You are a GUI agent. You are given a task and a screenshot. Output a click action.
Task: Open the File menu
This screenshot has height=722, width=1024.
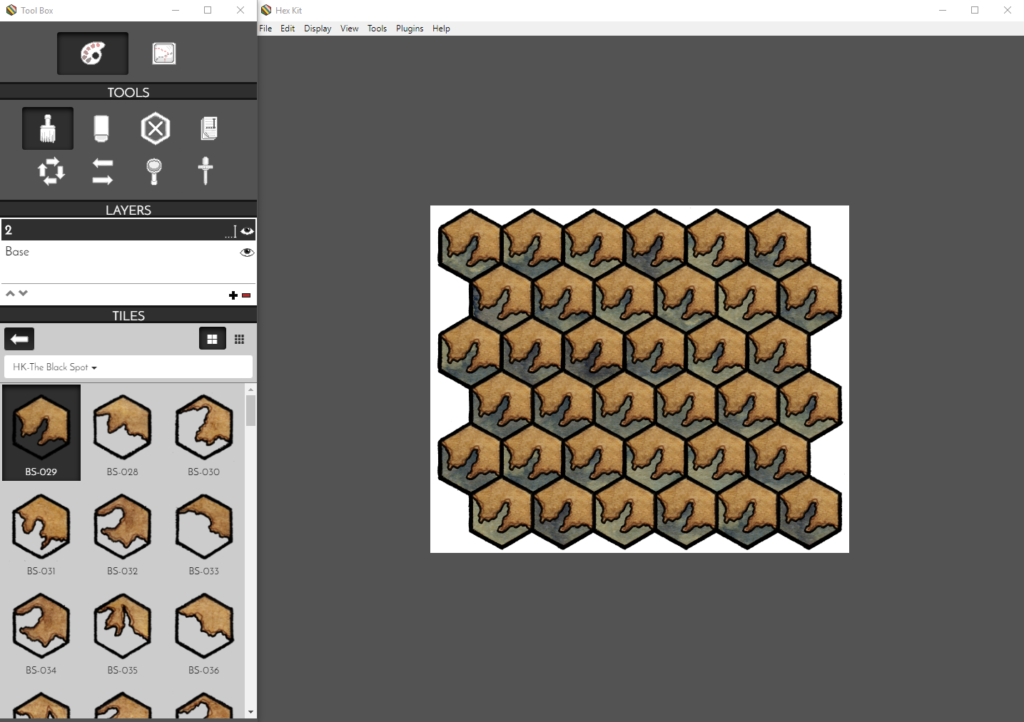tap(266, 29)
